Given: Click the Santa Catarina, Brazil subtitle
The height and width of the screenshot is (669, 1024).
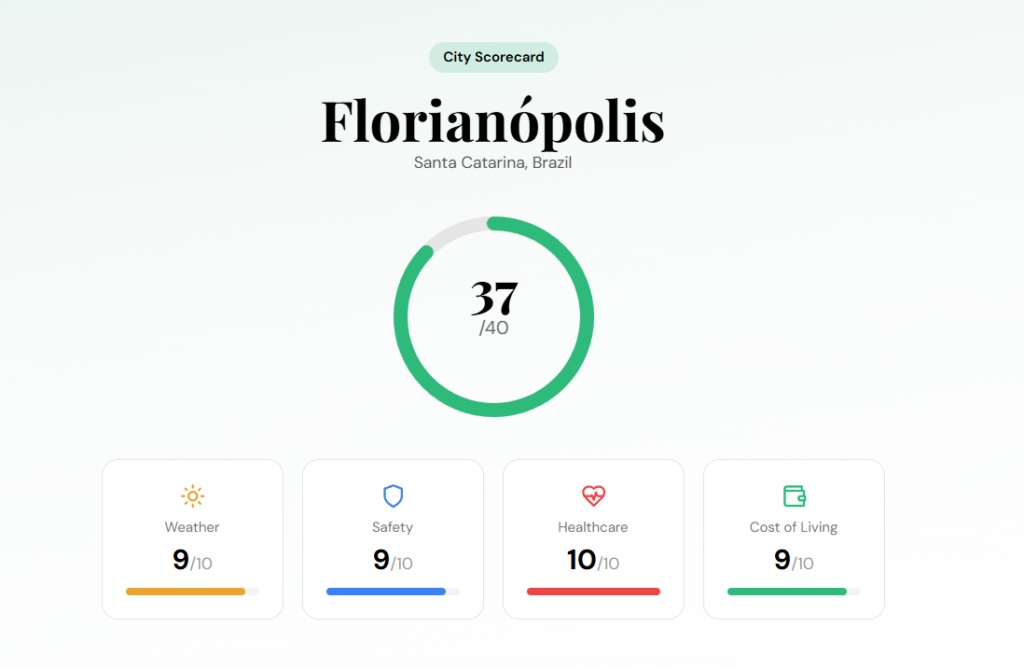Looking at the screenshot, I should (493, 162).
